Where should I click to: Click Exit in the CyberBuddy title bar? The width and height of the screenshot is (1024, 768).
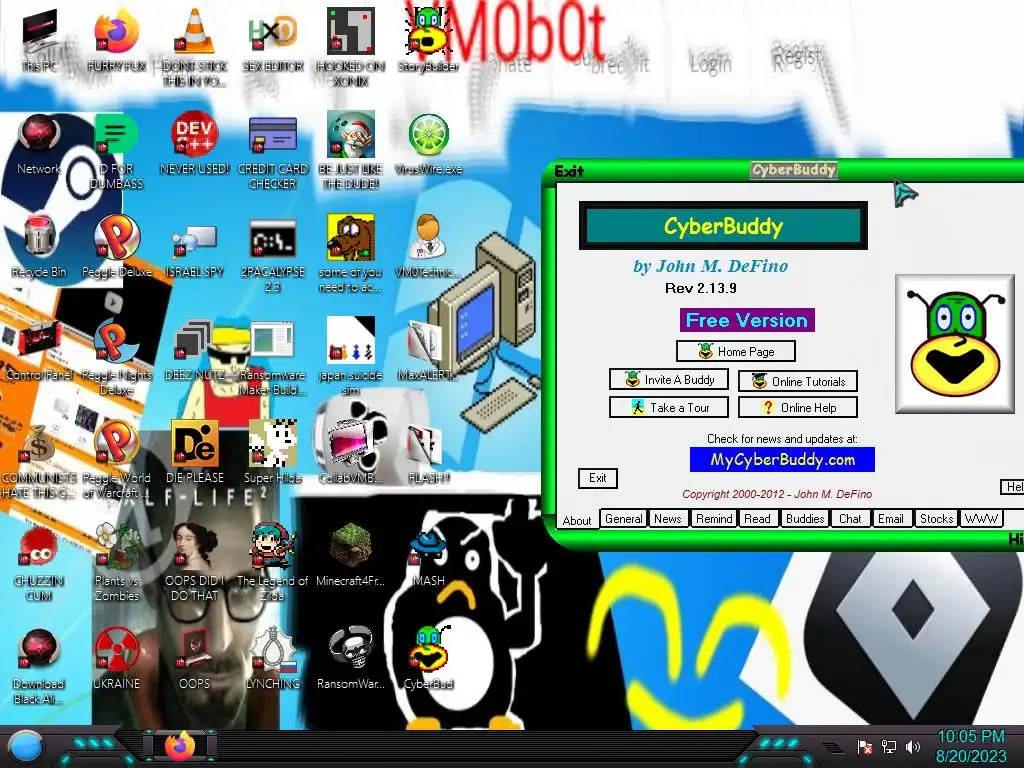tap(569, 172)
